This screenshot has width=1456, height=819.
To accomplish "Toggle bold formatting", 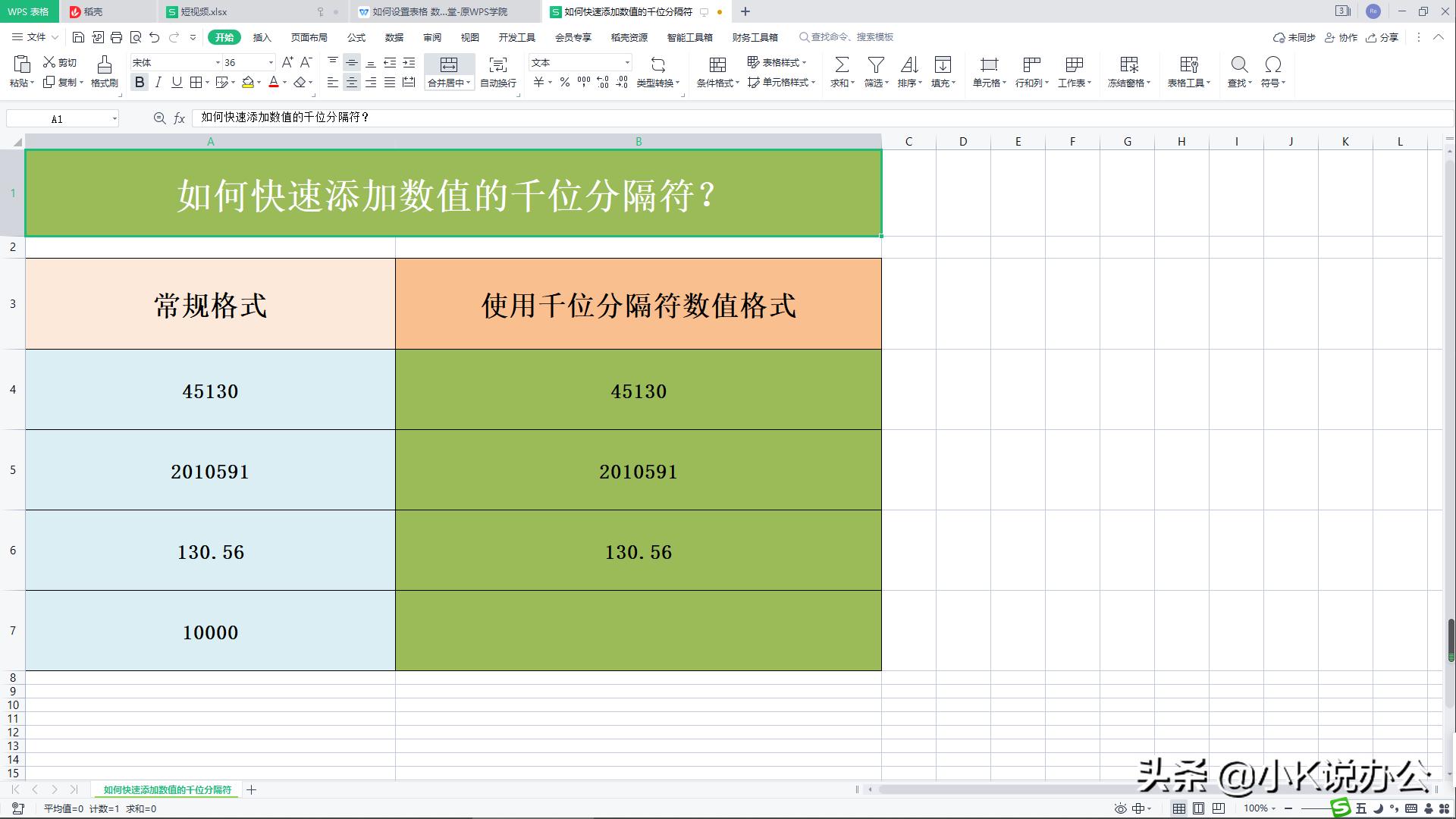I will [x=140, y=83].
